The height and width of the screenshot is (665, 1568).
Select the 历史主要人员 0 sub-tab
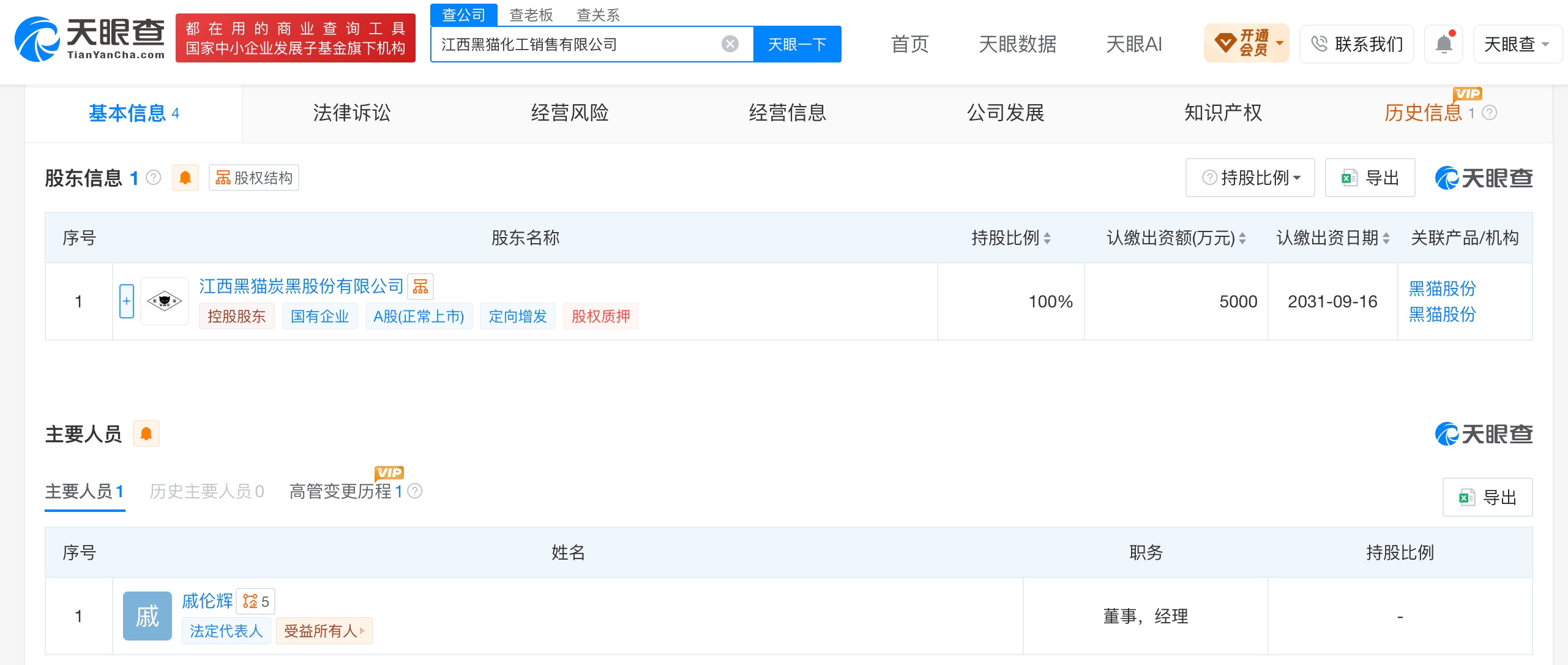pyautogui.click(x=207, y=491)
